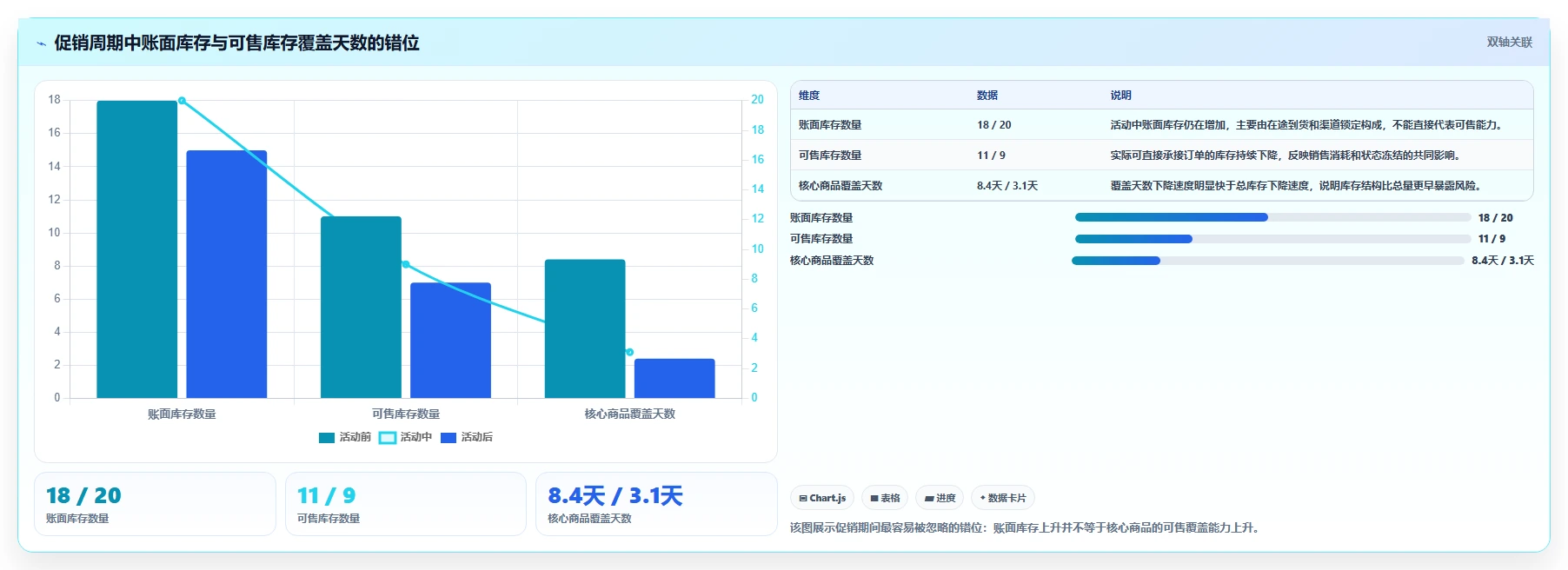The image size is (1568, 570).
Task: Click the 账面库存数量 progress bar
Action: (1273, 217)
